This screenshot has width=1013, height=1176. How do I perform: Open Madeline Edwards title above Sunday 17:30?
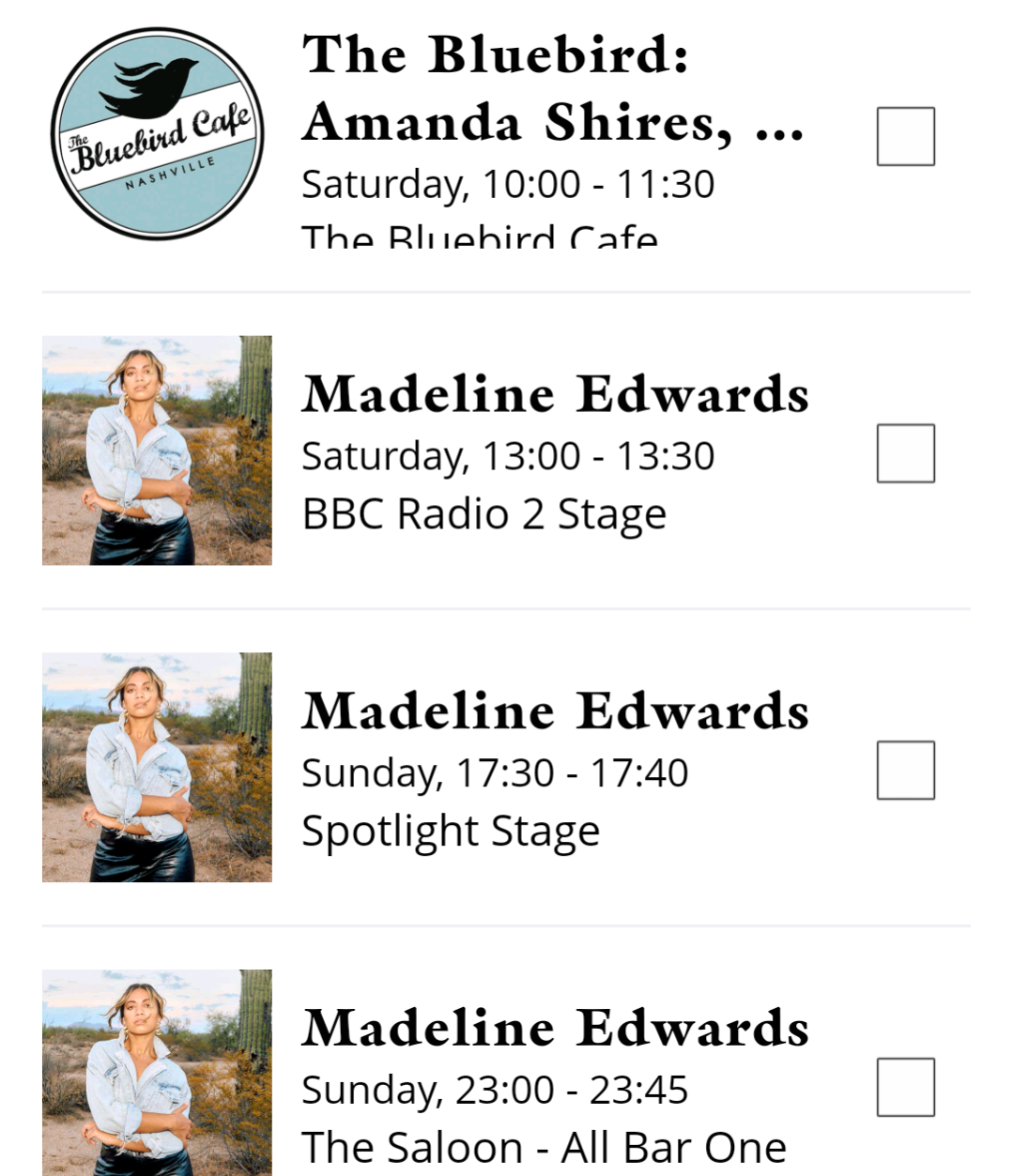[x=555, y=711]
